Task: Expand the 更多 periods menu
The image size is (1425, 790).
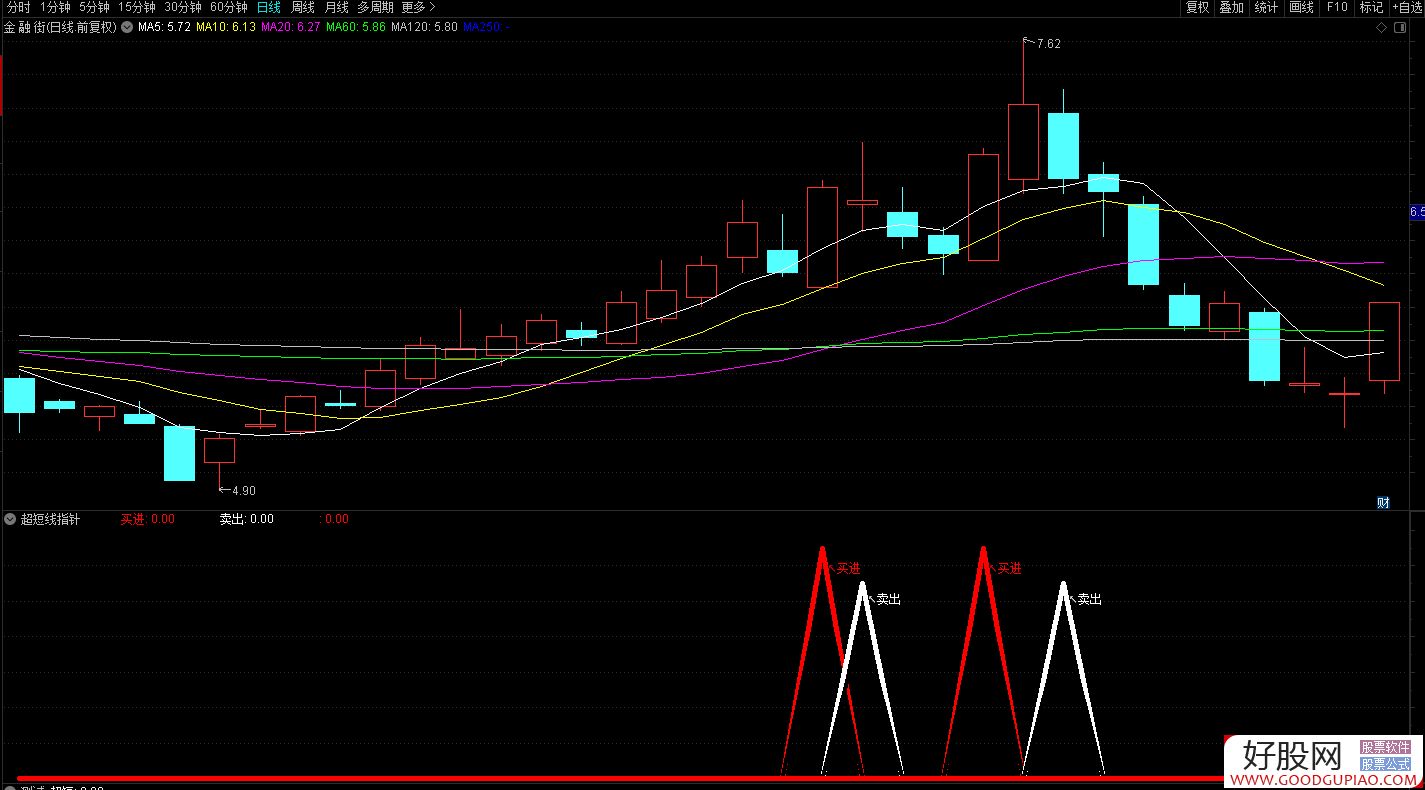Action: [418, 7]
